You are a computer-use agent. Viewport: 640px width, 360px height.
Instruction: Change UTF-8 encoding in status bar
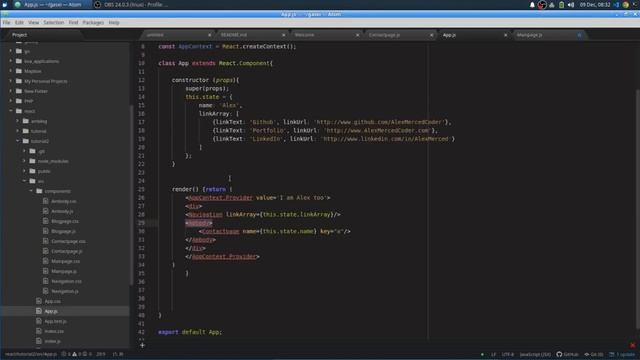[x=508, y=354]
